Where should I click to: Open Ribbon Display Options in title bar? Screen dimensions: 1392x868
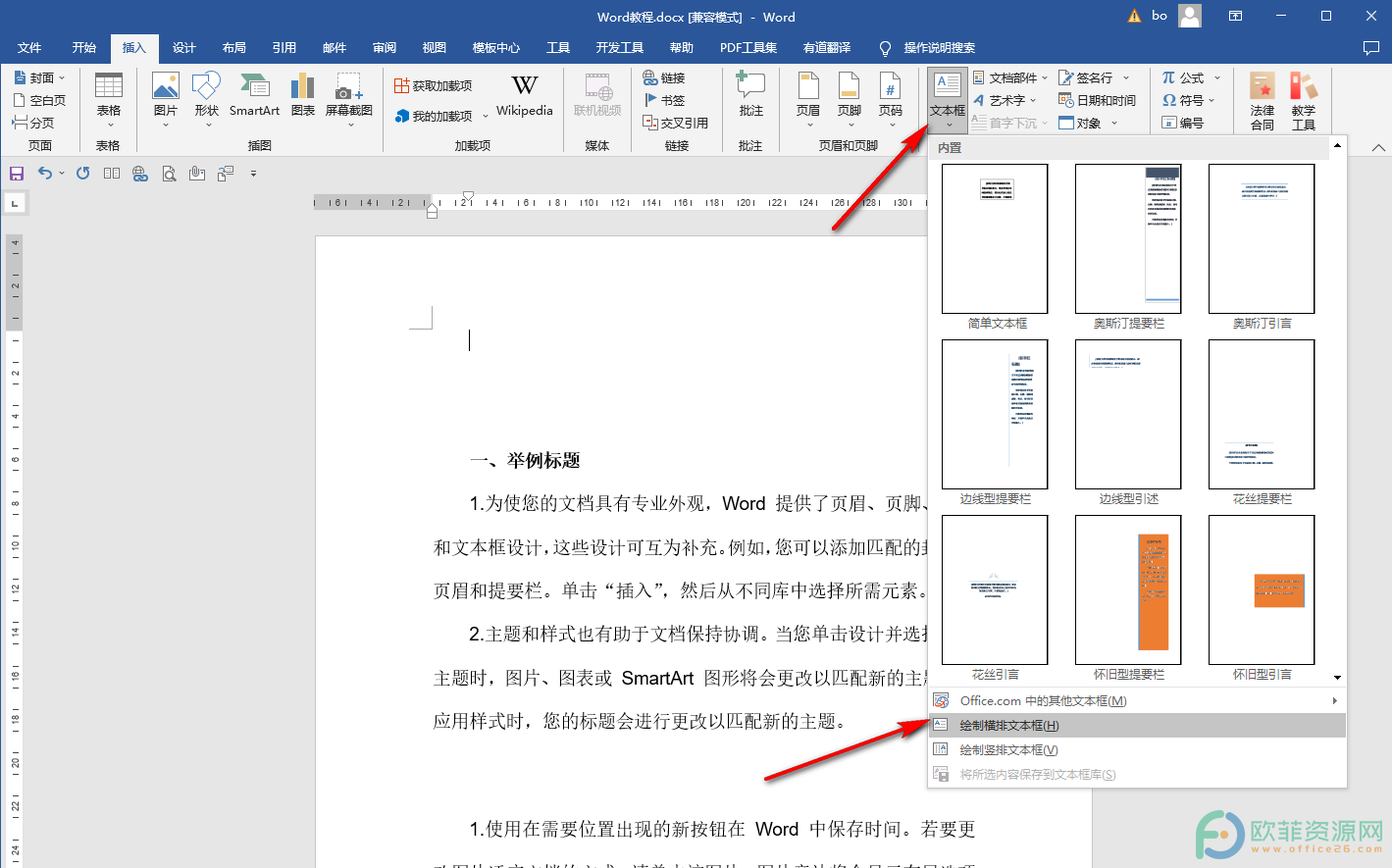(1236, 16)
